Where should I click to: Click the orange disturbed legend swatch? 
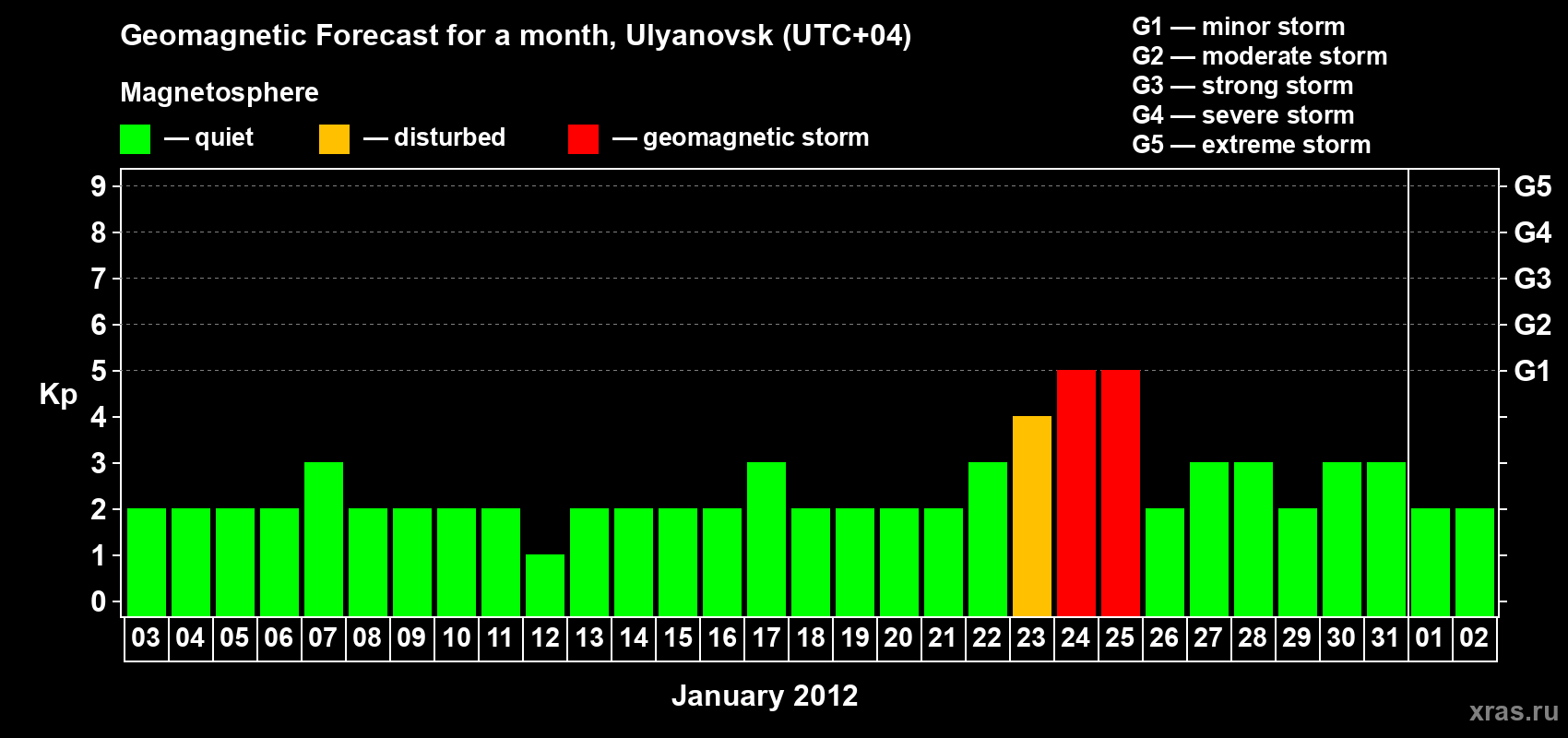[x=334, y=139]
